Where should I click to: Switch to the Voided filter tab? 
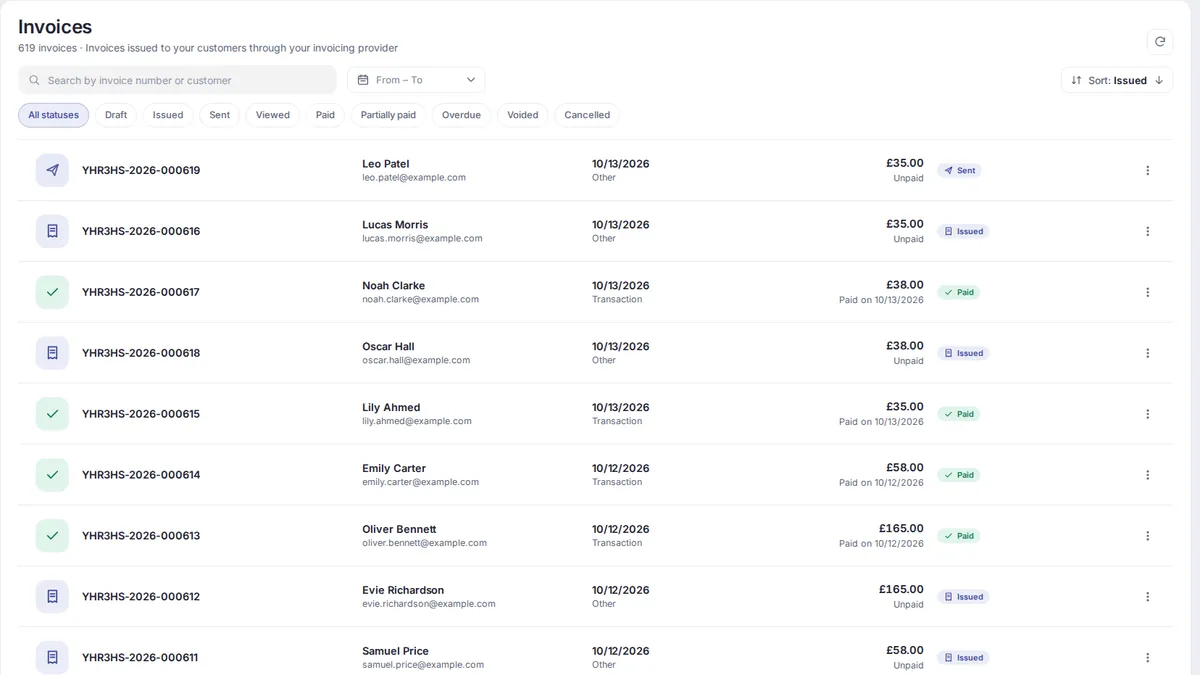522,115
